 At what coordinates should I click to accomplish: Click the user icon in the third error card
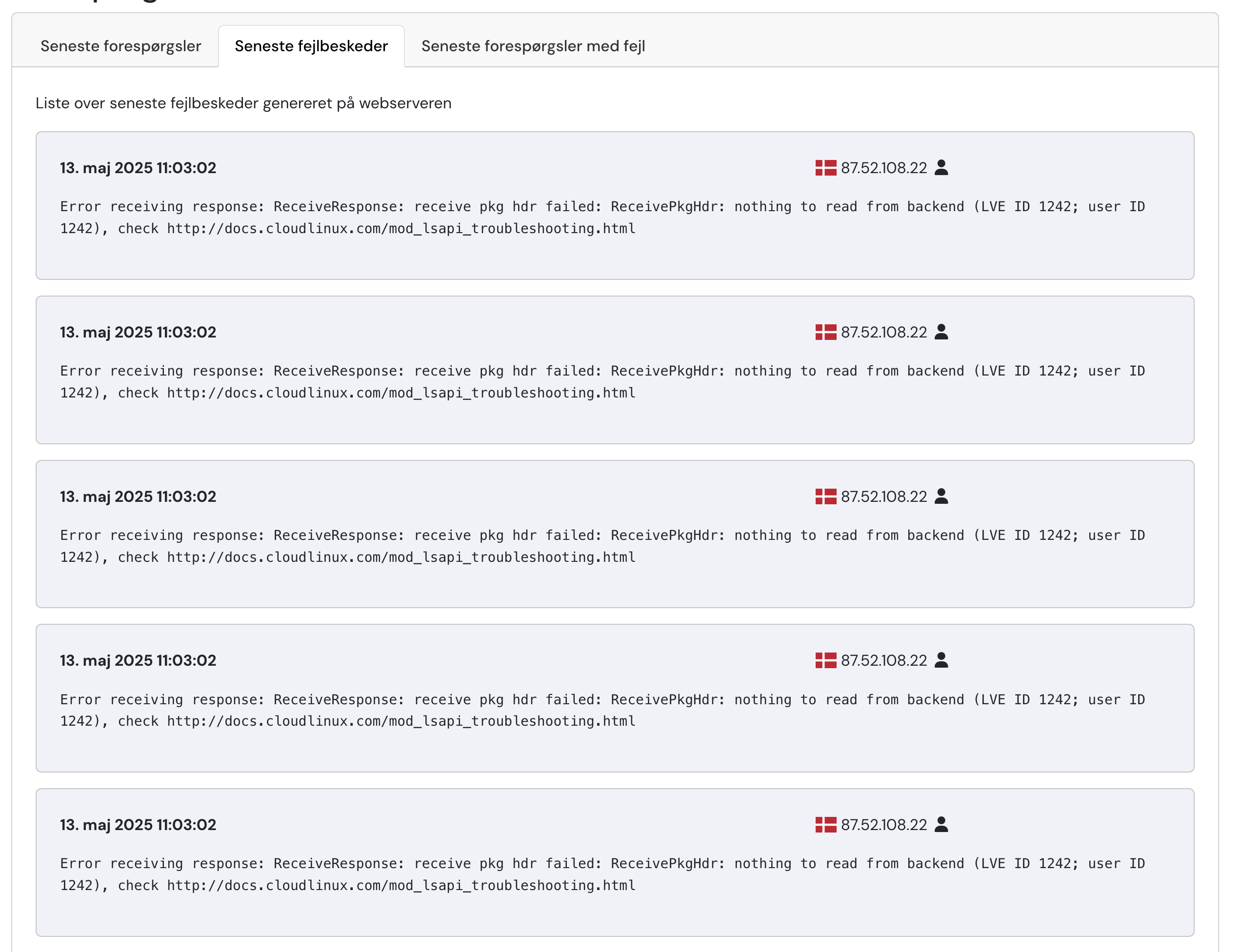pos(941,496)
